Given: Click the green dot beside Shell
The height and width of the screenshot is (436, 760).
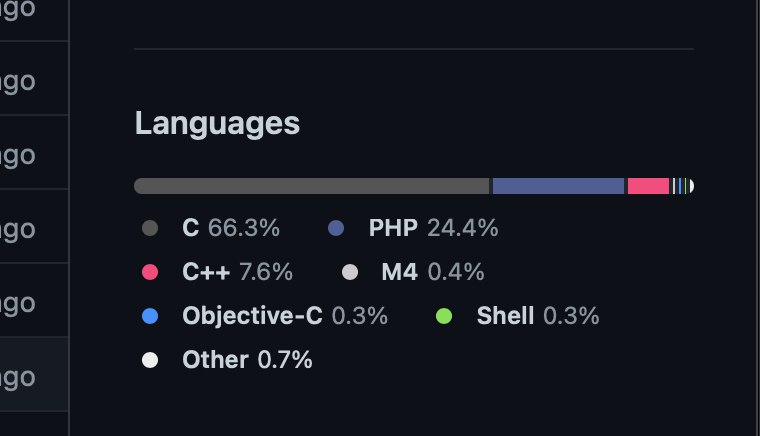Looking at the screenshot, I should 444,316.
